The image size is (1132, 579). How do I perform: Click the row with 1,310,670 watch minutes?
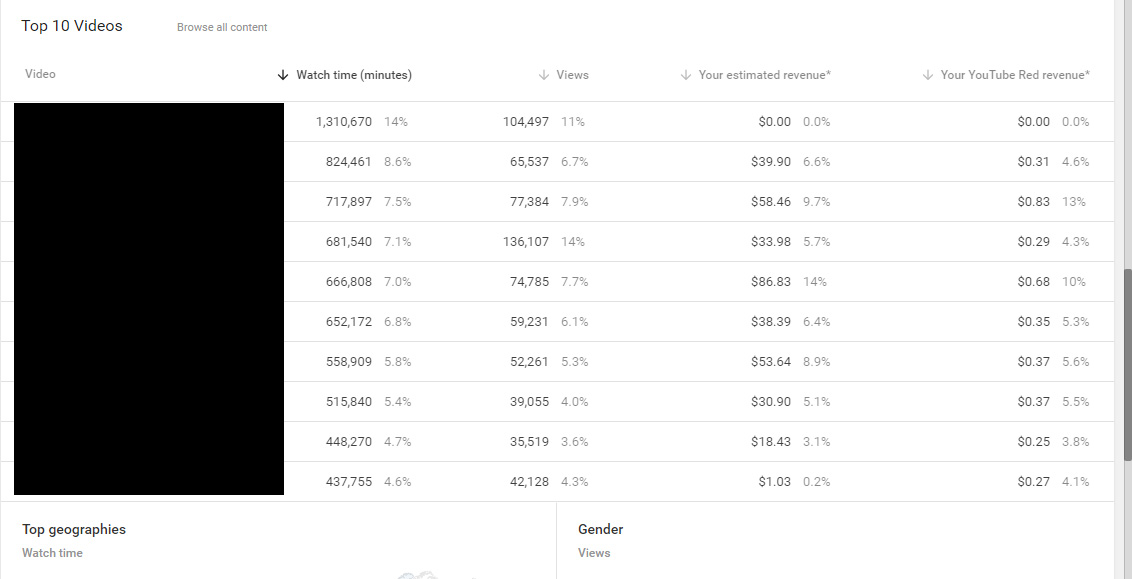tap(557, 122)
